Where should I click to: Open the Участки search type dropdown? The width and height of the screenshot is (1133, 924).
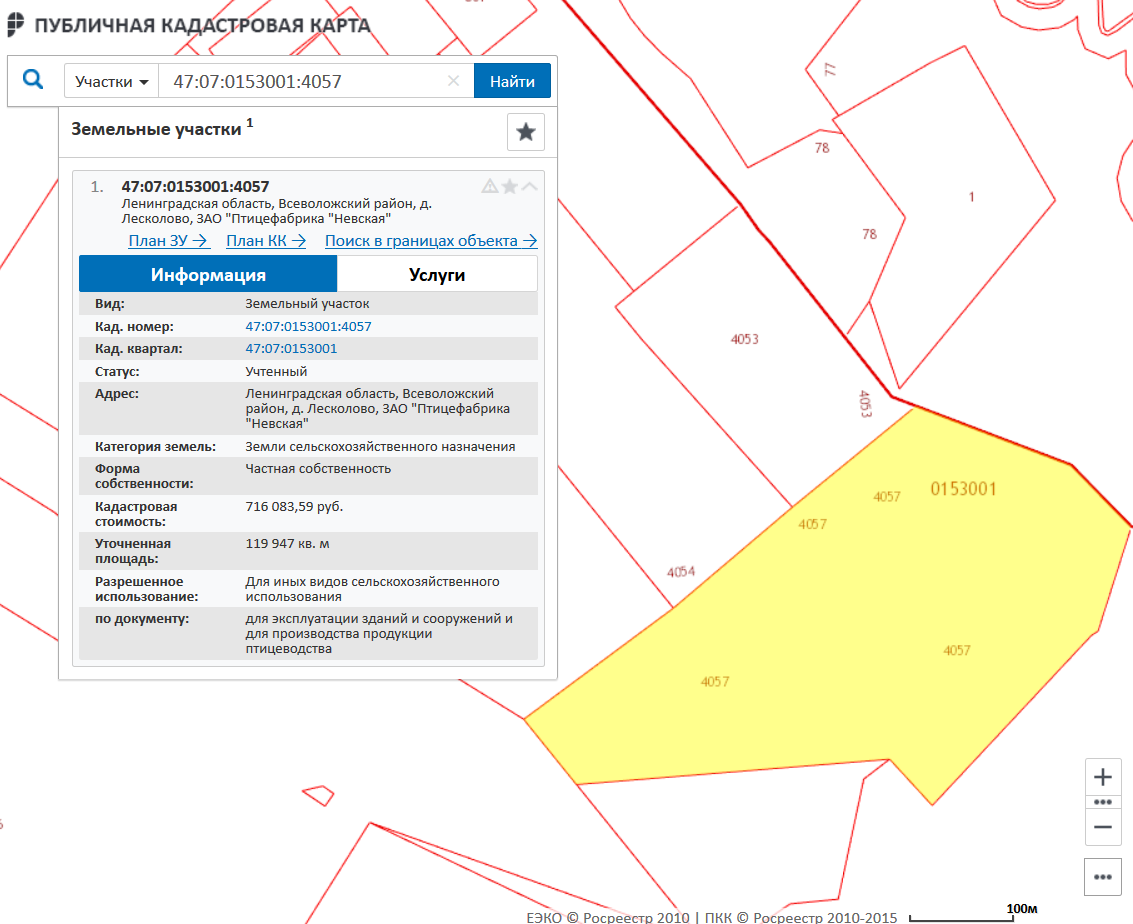[111, 82]
